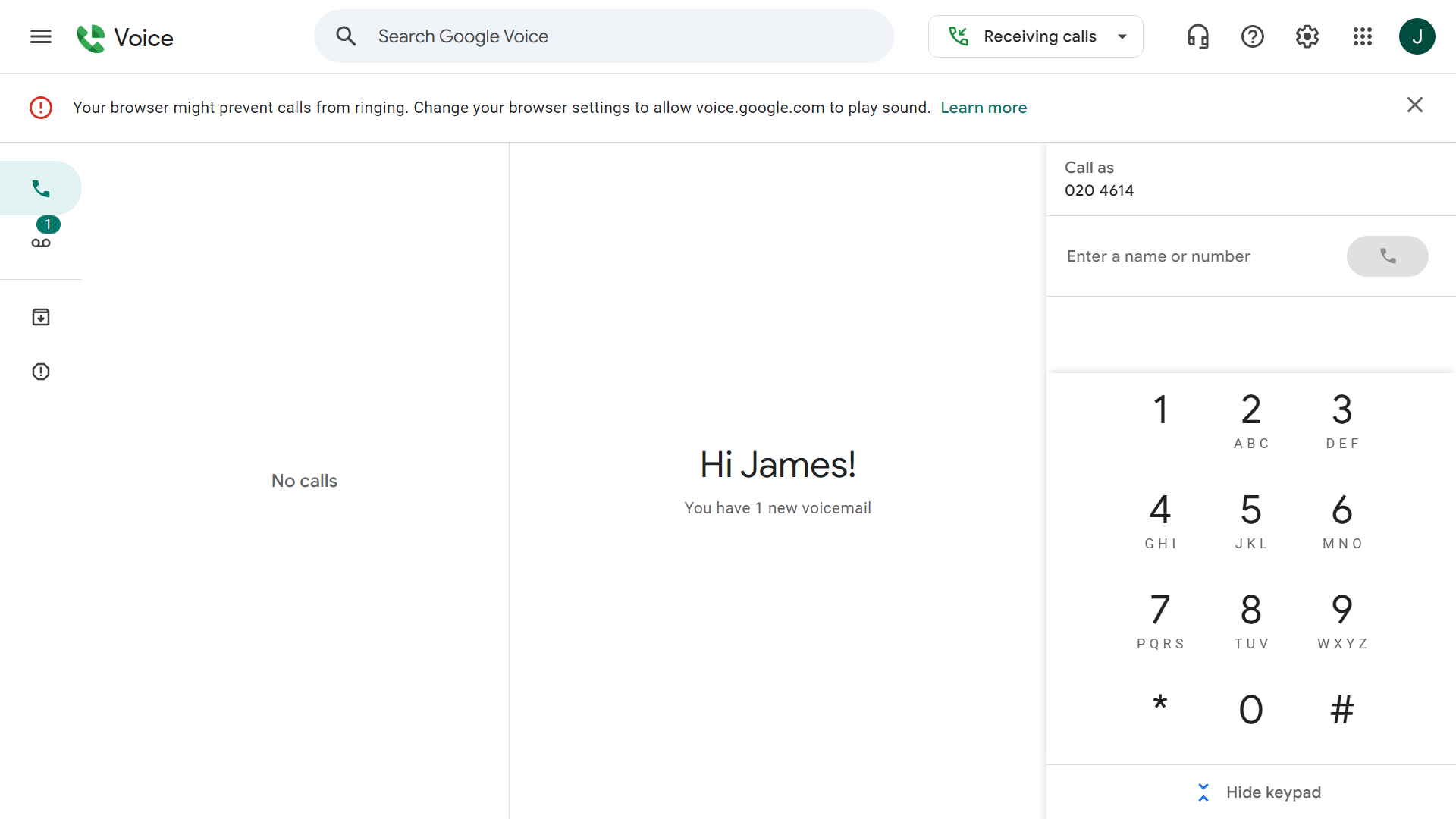Open the Google apps launcher
1456x819 pixels.
coord(1362,36)
